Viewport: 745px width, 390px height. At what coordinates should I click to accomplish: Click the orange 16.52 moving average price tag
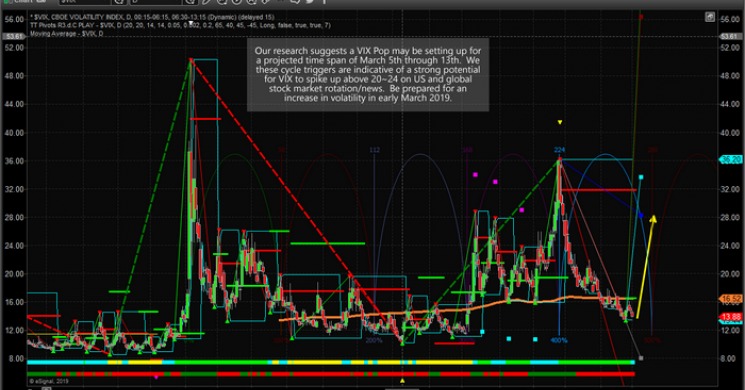pos(731,299)
